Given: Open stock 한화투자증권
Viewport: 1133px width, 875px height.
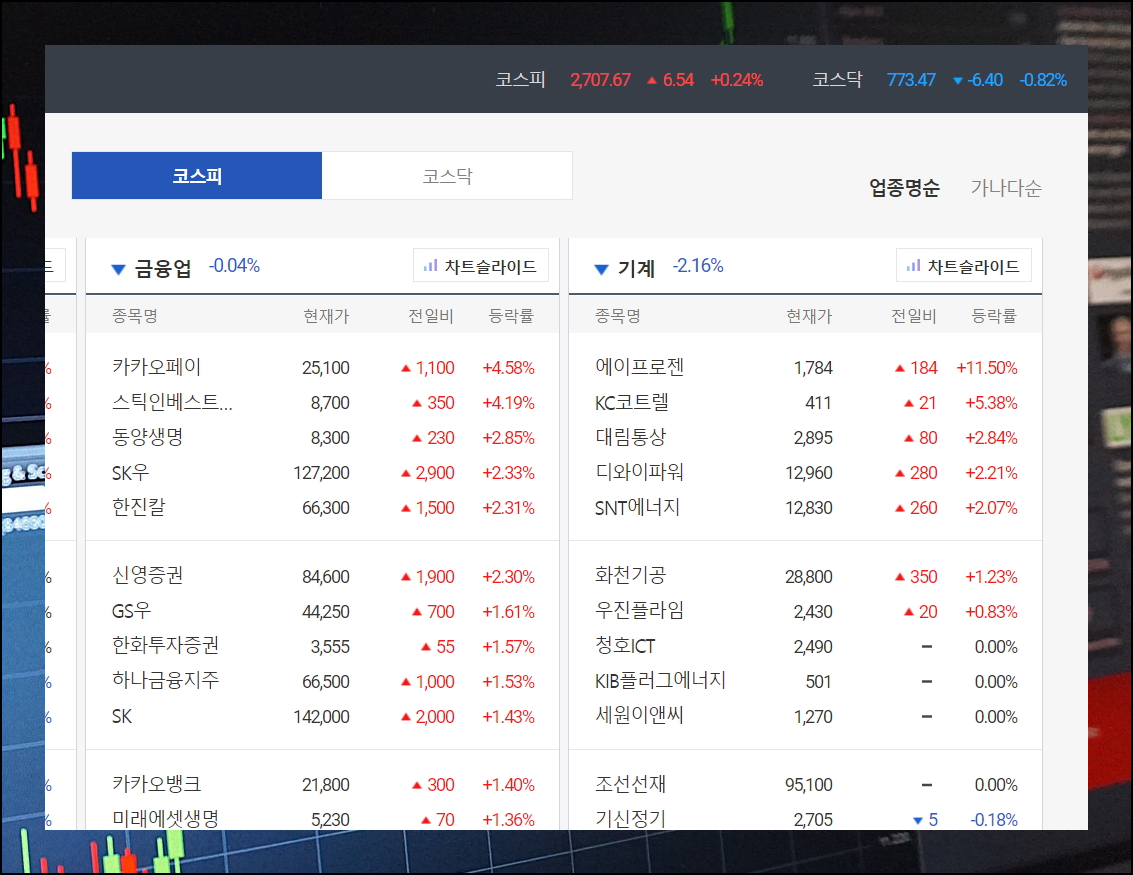Looking at the screenshot, I should 165,646.
